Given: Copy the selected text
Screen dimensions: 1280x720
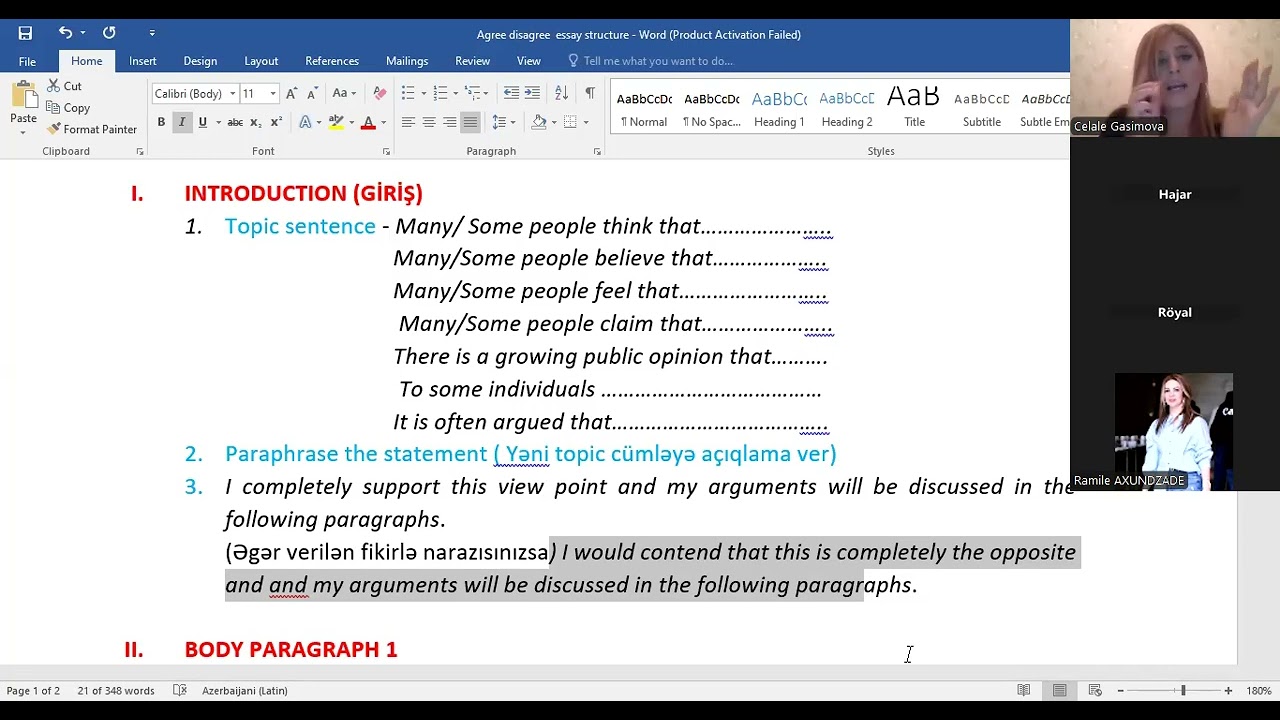Looking at the screenshot, I should point(68,108).
